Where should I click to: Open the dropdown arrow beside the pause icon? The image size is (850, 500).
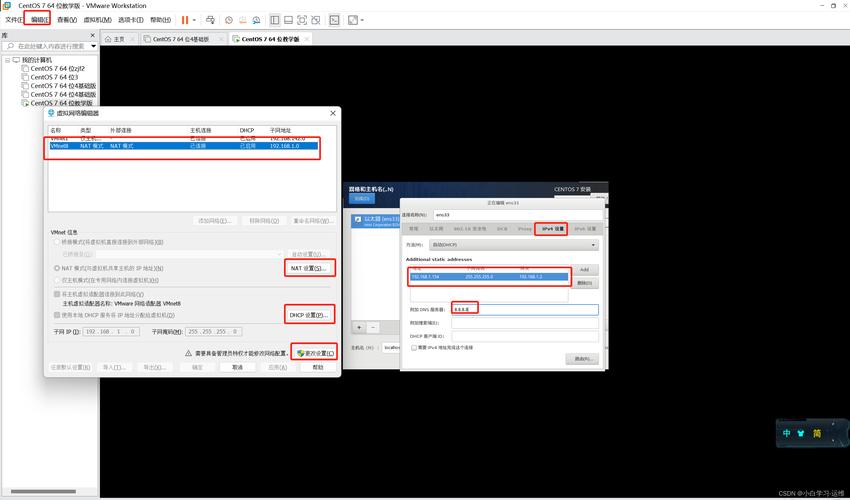(x=194, y=20)
